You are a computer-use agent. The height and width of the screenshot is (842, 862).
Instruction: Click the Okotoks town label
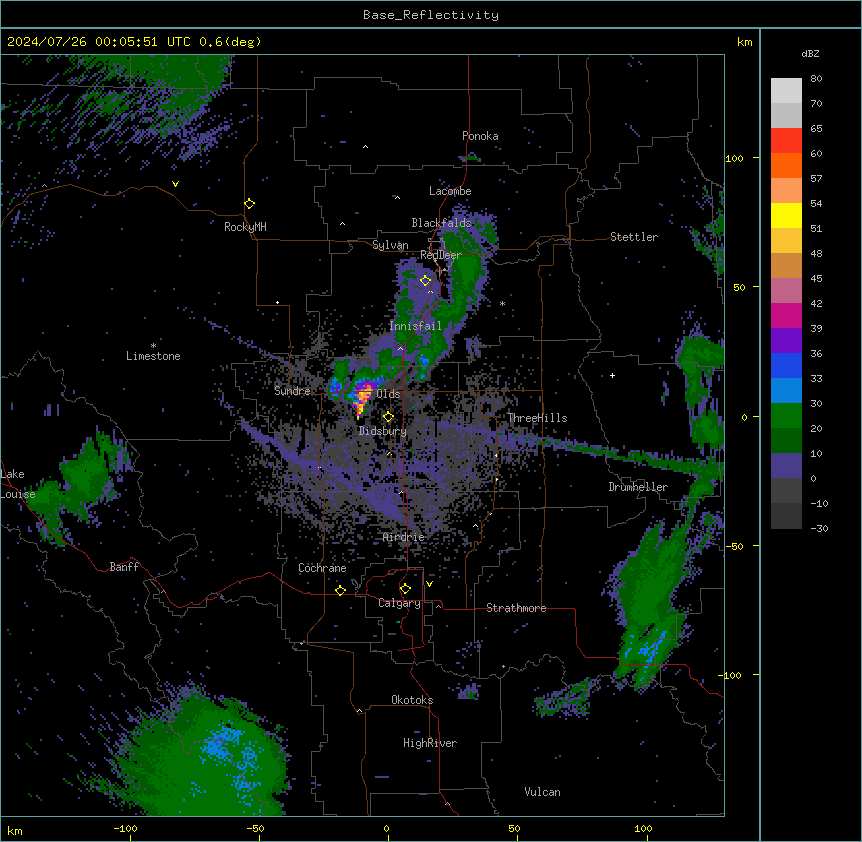point(412,700)
